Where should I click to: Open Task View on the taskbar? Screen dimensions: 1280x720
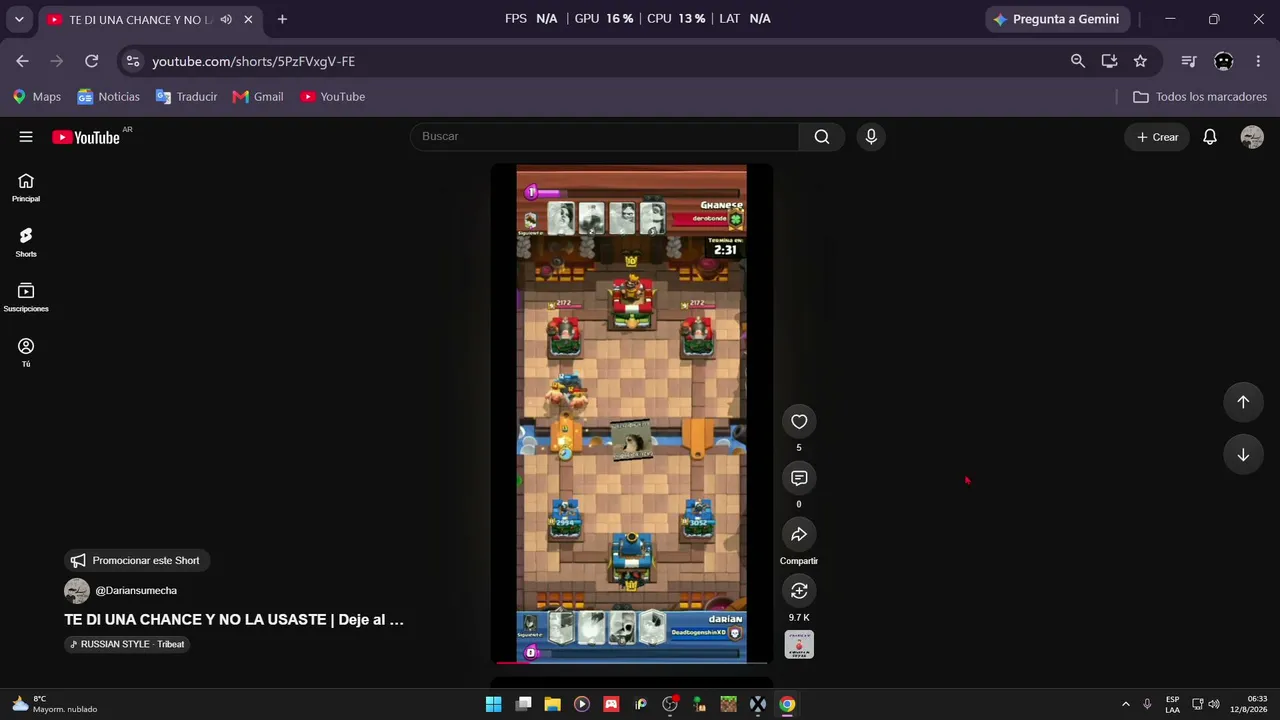point(523,704)
